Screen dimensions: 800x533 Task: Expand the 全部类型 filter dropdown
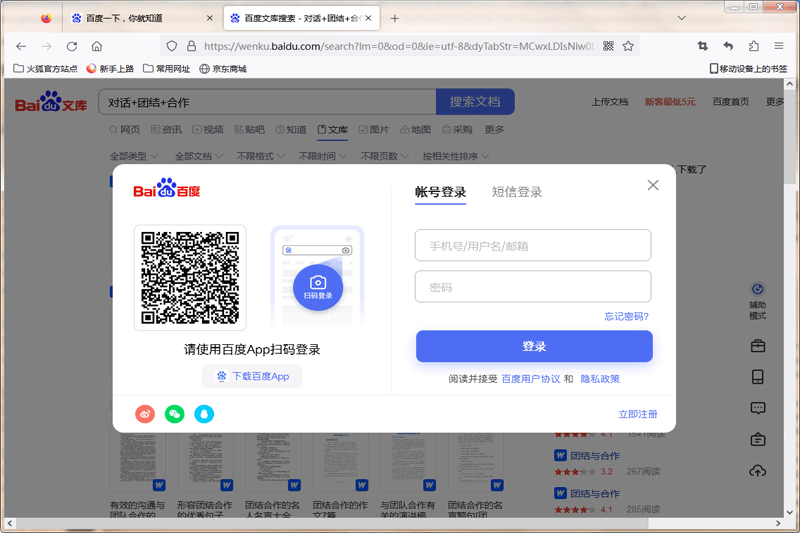132,156
